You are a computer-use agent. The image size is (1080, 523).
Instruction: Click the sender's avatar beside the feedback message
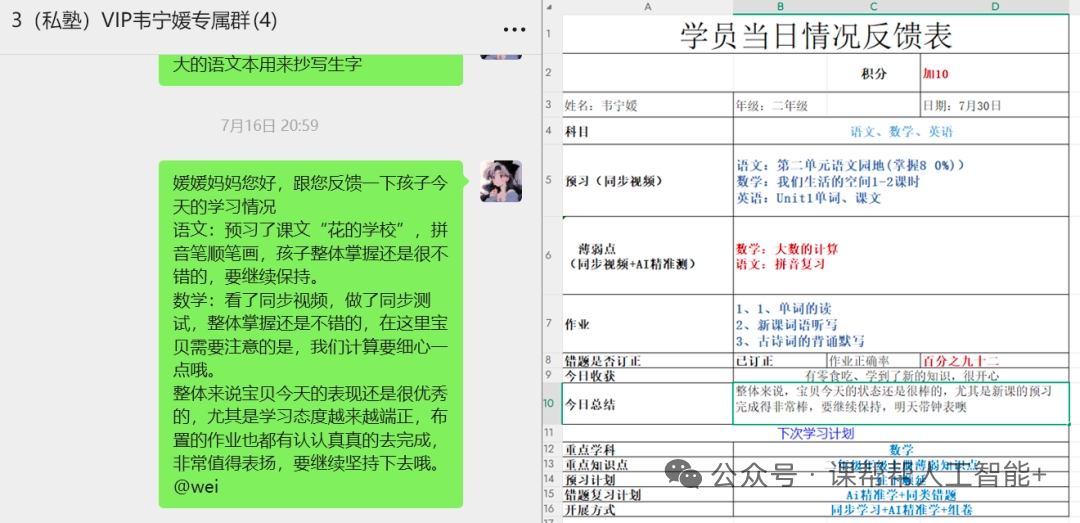[x=500, y=181]
